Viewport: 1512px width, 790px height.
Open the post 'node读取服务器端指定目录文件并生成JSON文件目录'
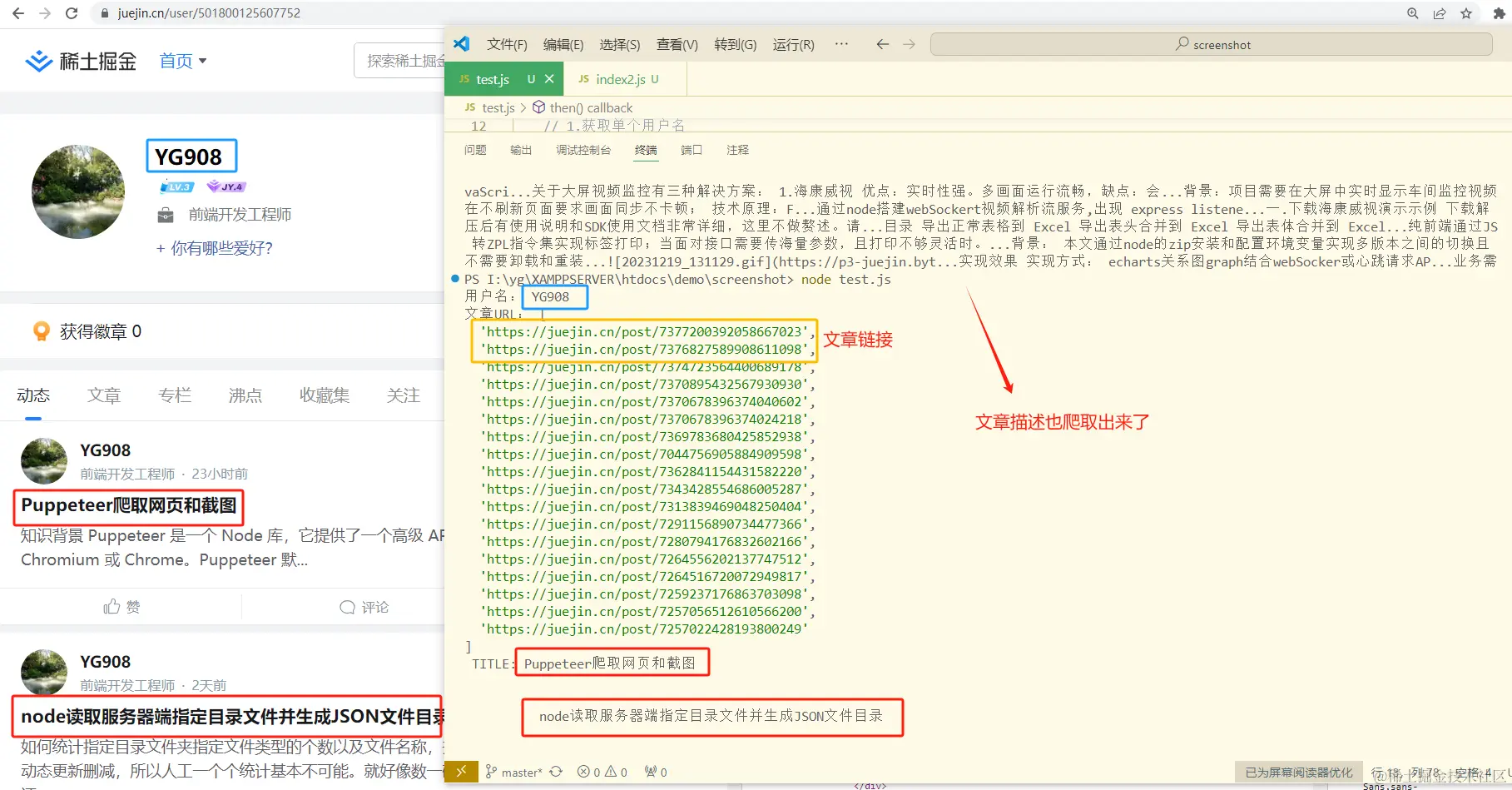tap(232, 717)
